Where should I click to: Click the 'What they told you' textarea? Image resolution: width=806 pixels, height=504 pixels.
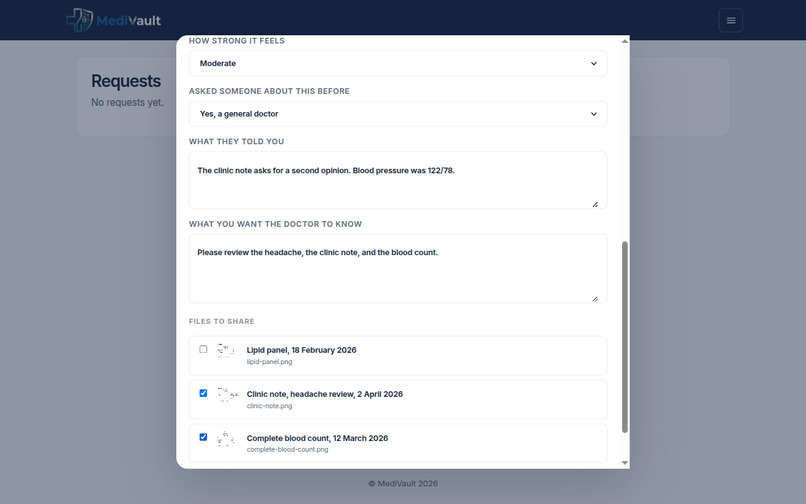398,180
